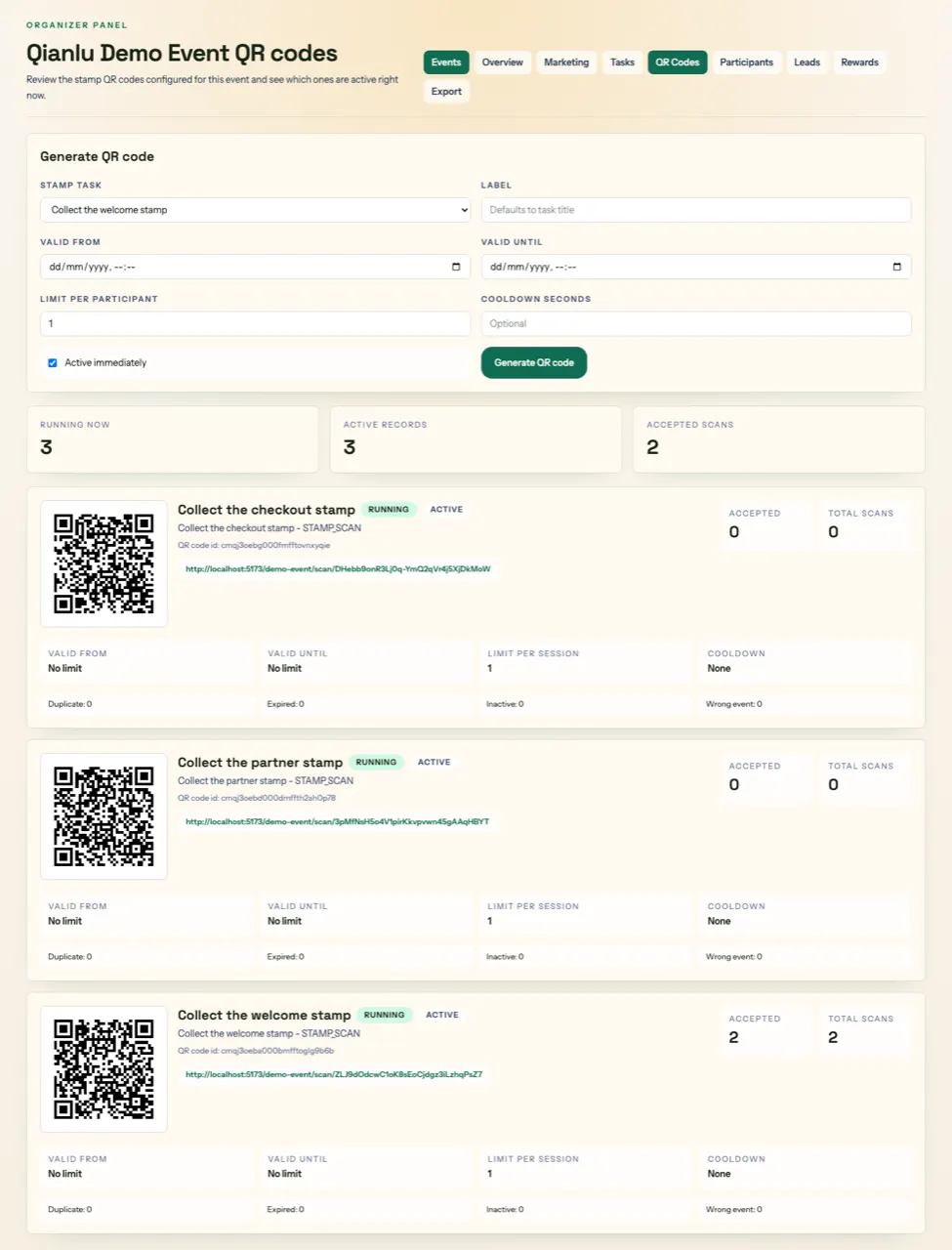Click the 'Qianlu Demo Event QR codes' heading
Viewport: 952px width, 1250px height.
click(182, 54)
